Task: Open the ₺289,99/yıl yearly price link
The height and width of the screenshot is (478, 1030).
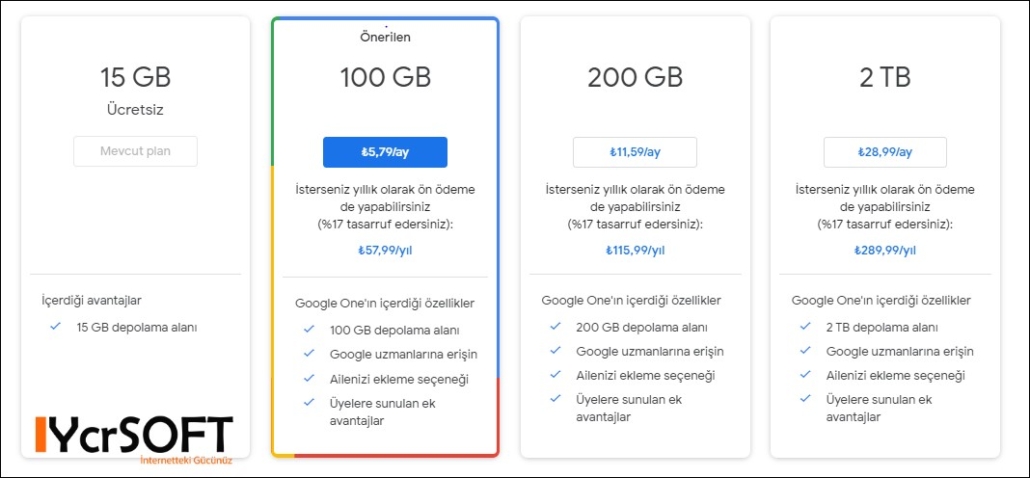Action: 885,250
